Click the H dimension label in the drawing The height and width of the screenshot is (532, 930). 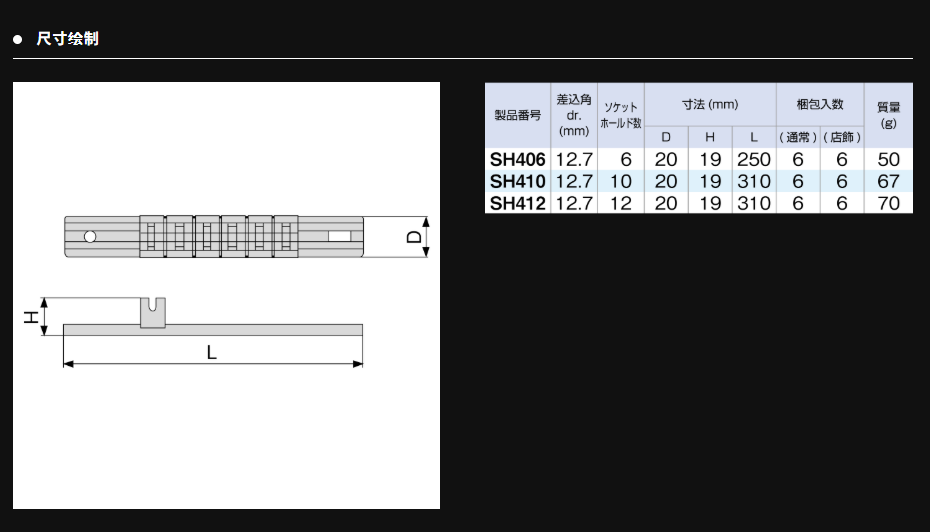tap(30, 317)
